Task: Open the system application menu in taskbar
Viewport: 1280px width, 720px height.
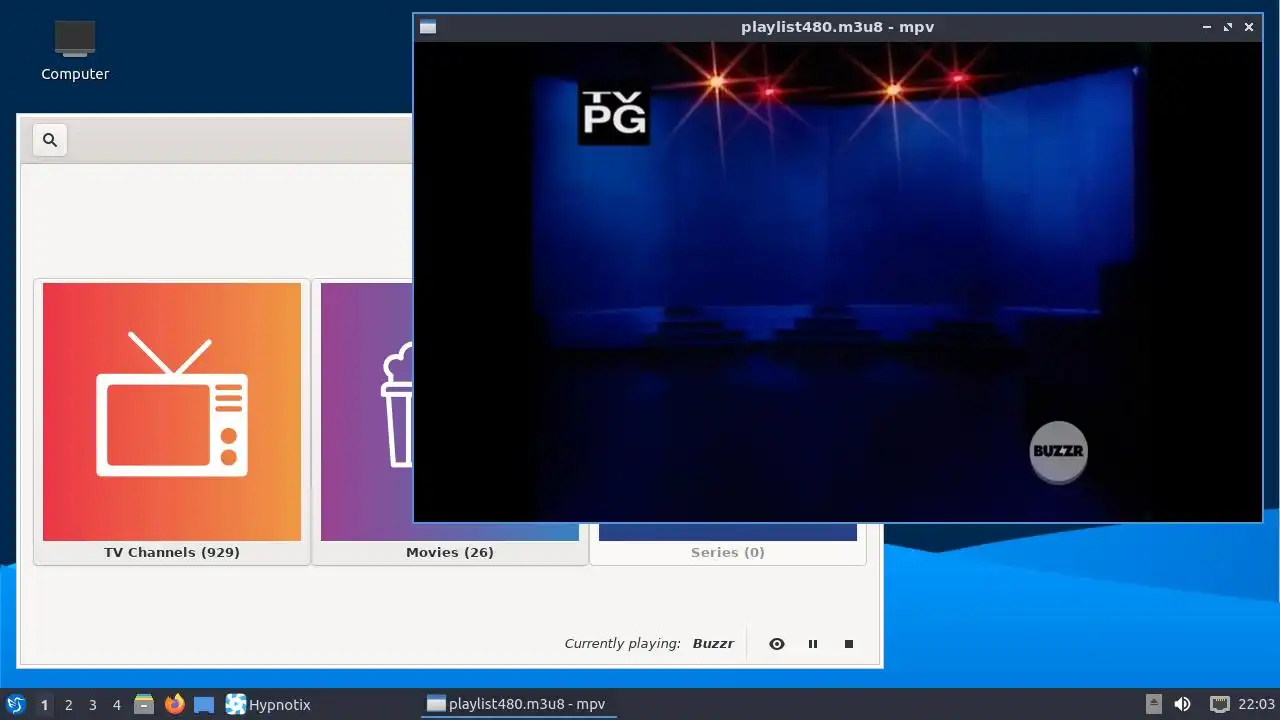Action: 15,704
